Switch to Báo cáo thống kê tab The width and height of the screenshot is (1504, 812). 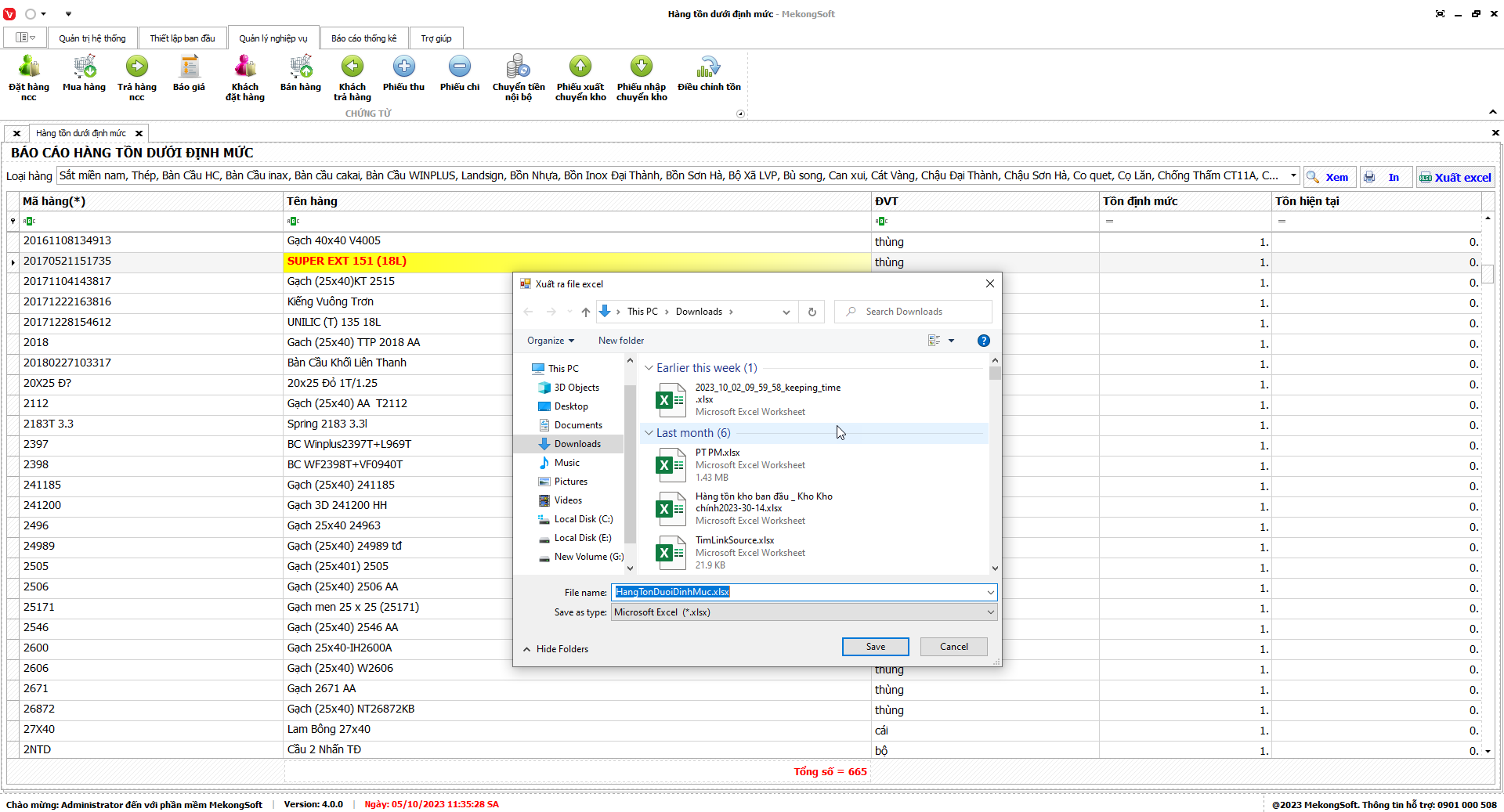pyautogui.click(x=363, y=38)
